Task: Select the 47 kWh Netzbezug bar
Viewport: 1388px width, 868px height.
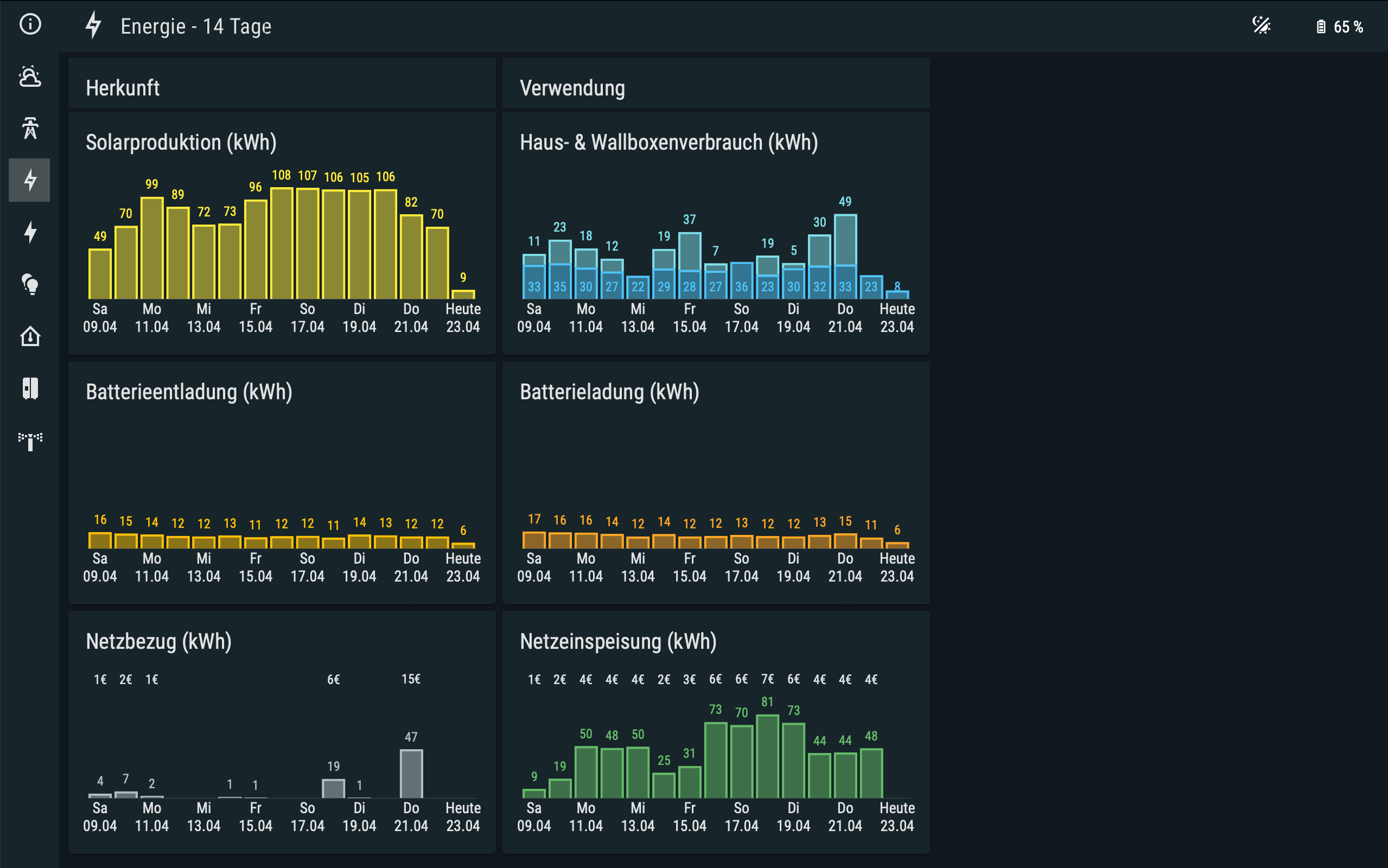Action: point(411,774)
